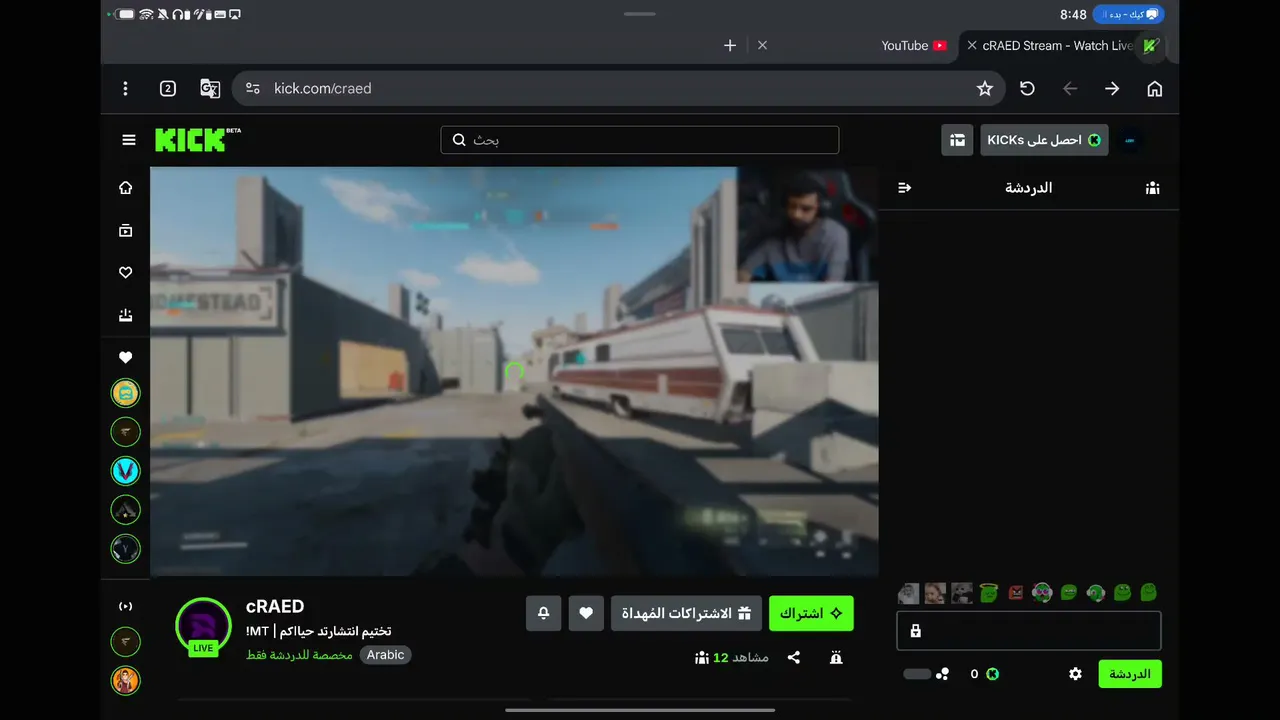Open the podium leaderboard icon in the sidebar
Screen dimensions: 1280x720
coord(125,315)
